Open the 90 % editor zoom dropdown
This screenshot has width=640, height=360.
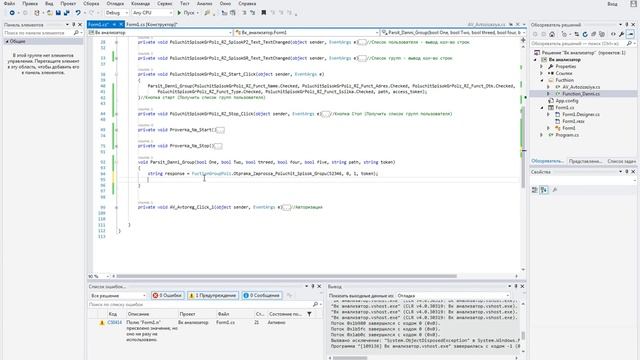[98, 276]
